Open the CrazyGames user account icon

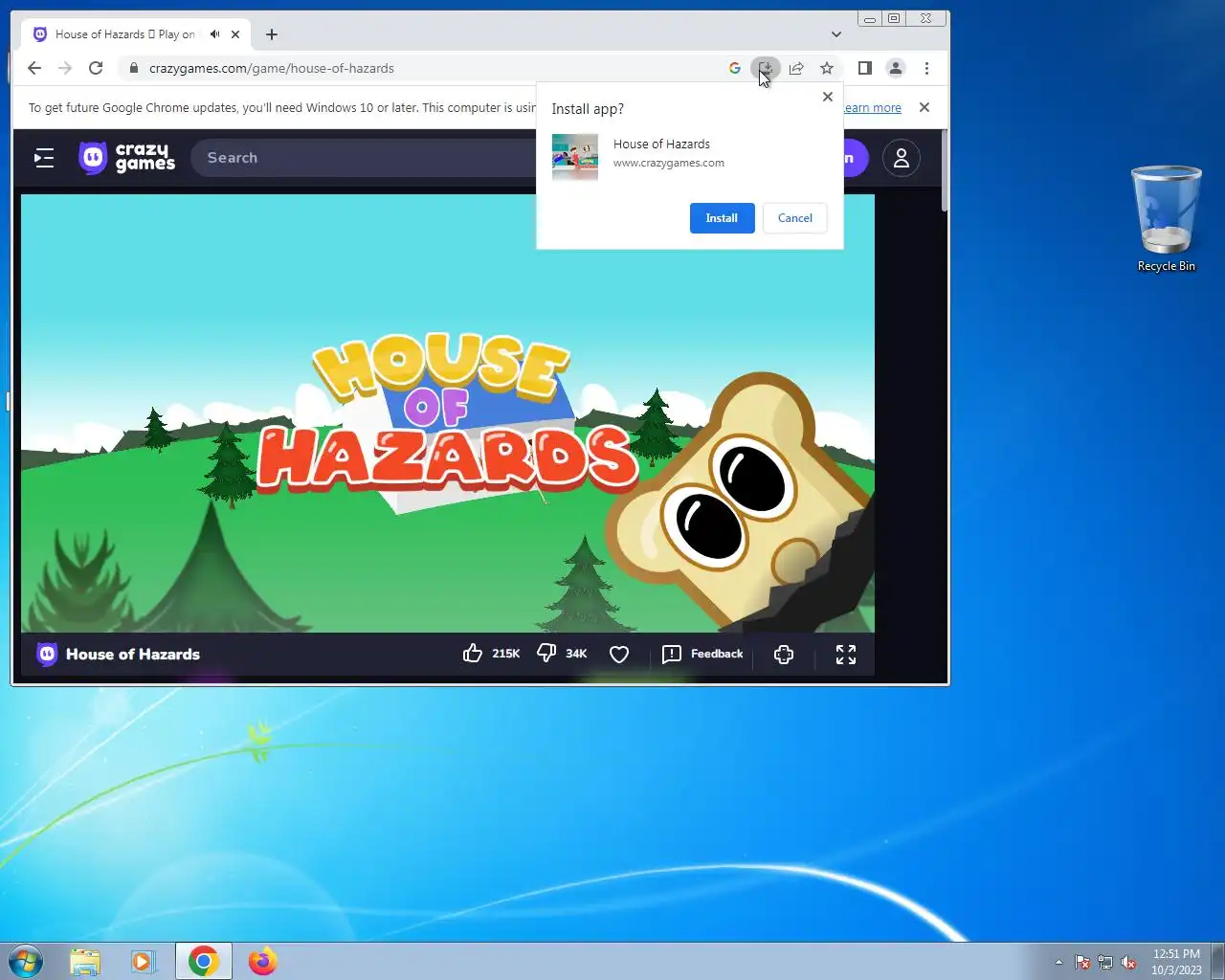pos(902,158)
